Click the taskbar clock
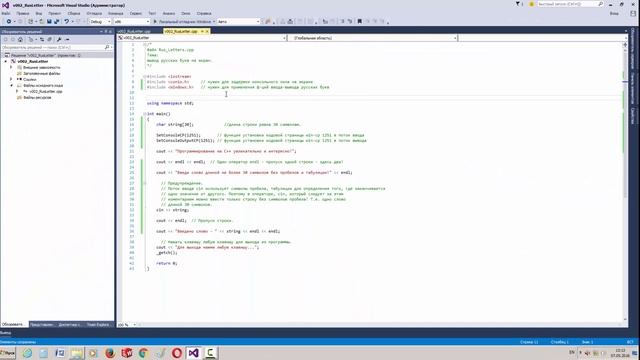Viewport: 640px width, 360px height. (x=620, y=353)
